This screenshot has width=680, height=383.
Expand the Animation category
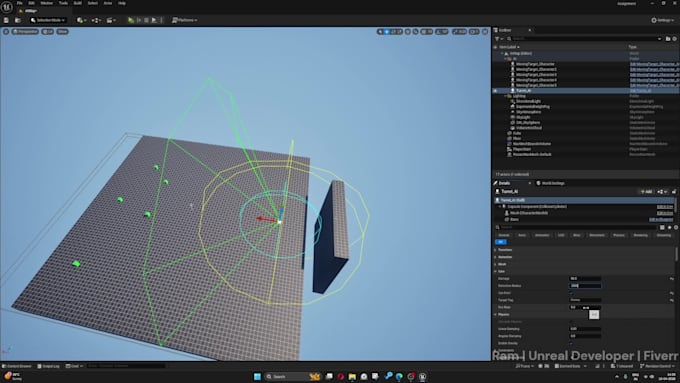[x=496, y=257]
